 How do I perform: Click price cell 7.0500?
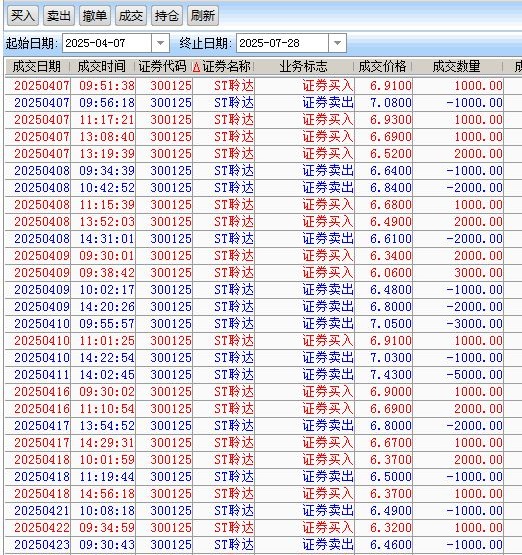(391, 324)
